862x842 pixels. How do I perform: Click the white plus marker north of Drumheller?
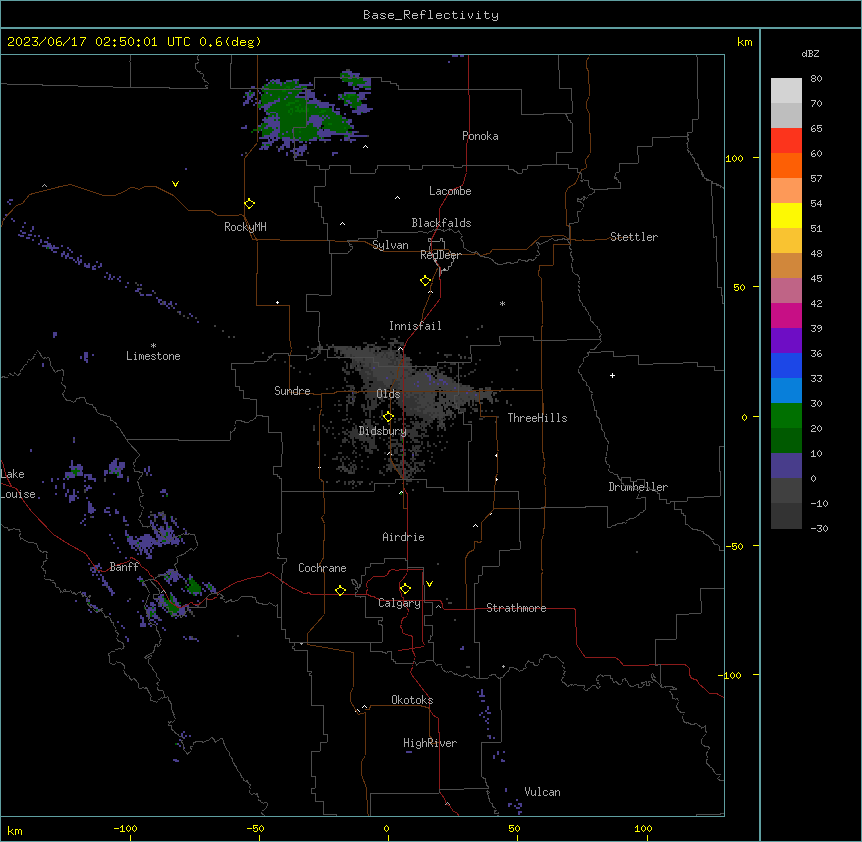612,375
